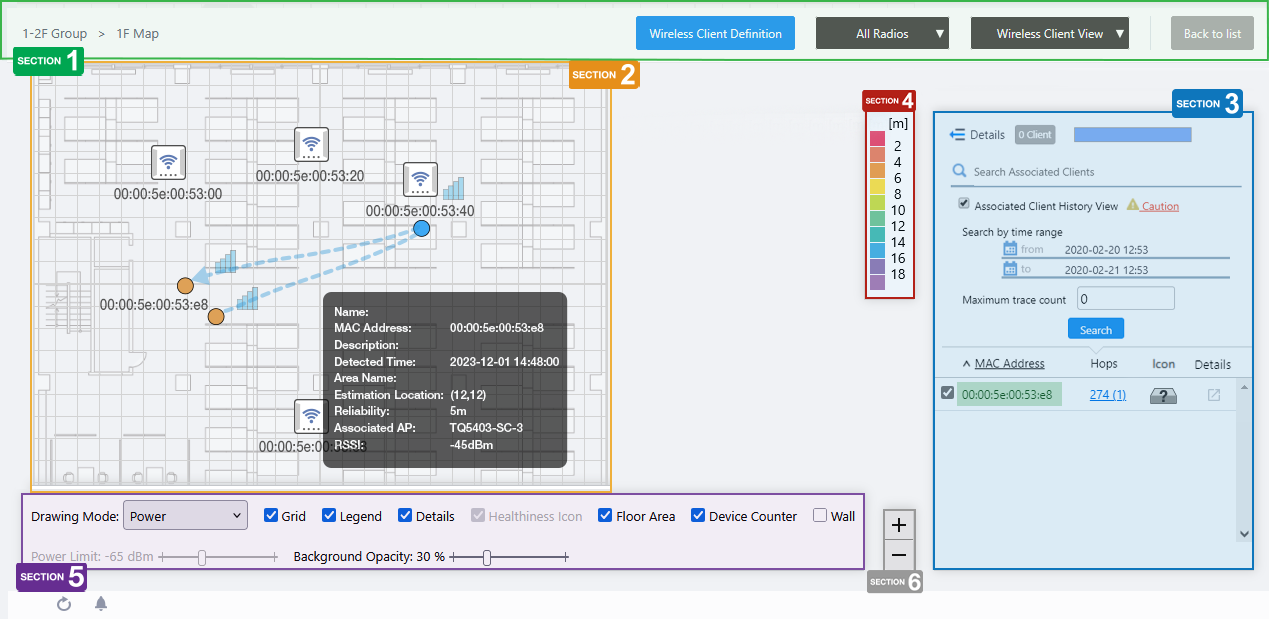Open the Drawing Mode dropdown
The height and width of the screenshot is (619, 1269).
(185, 516)
